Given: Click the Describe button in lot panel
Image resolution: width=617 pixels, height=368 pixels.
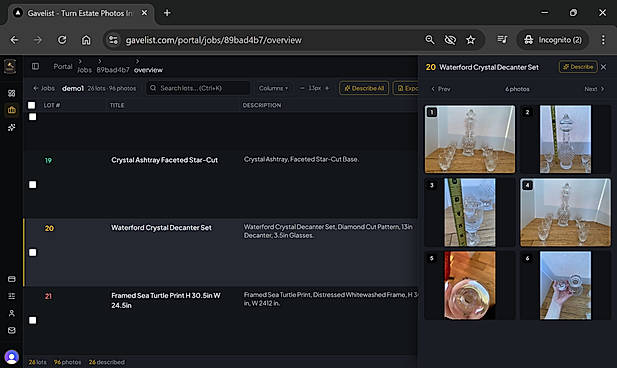Looking at the screenshot, I should pyautogui.click(x=578, y=67).
